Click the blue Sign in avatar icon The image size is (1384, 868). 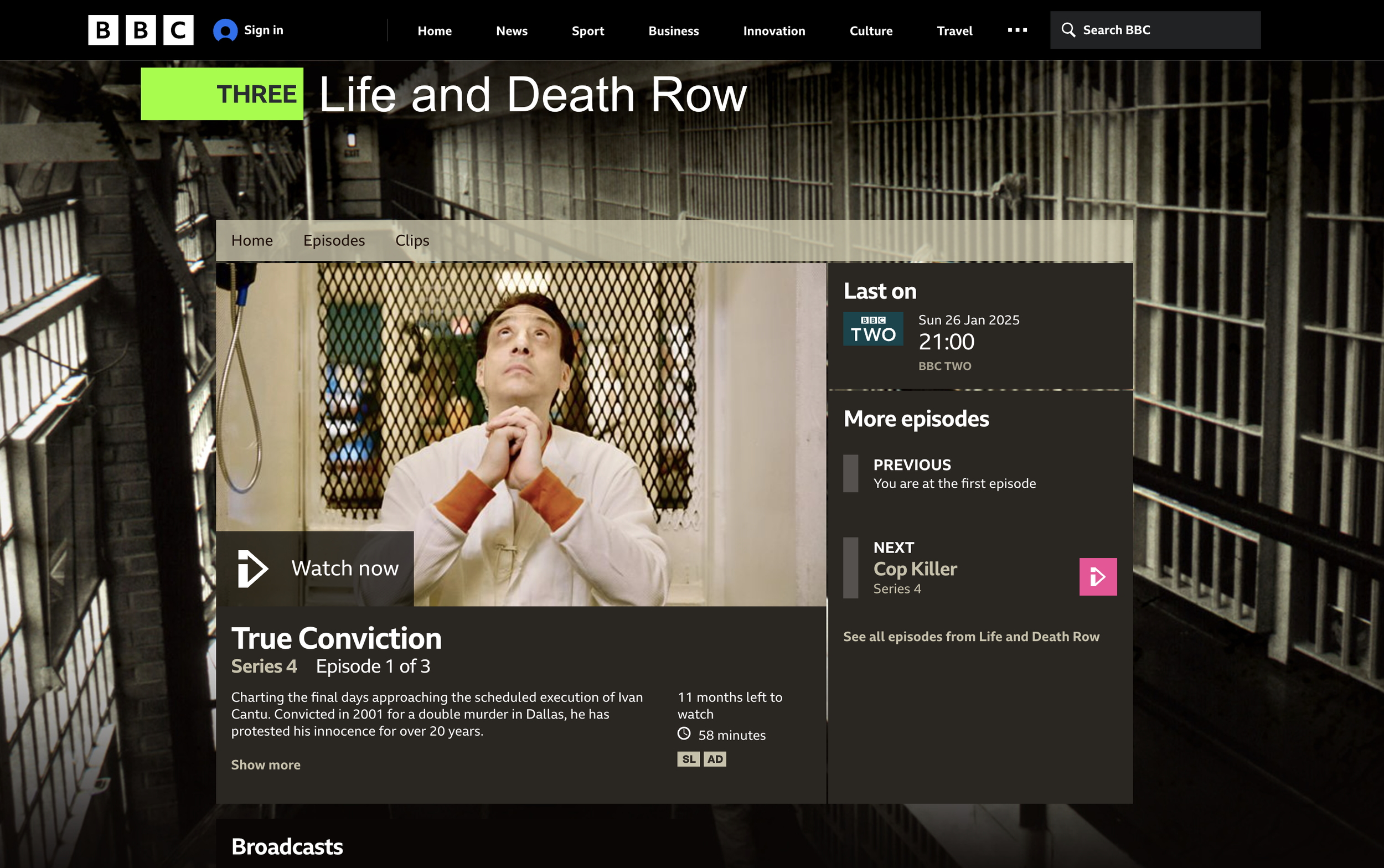tap(225, 30)
